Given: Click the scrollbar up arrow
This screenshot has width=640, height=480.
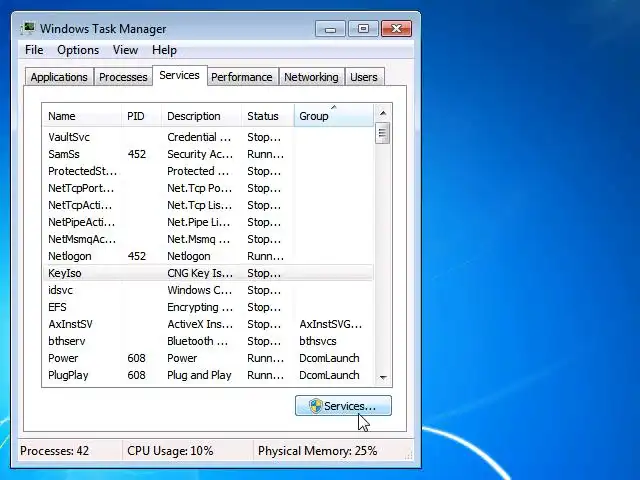Looking at the screenshot, I should tap(382, 113).
